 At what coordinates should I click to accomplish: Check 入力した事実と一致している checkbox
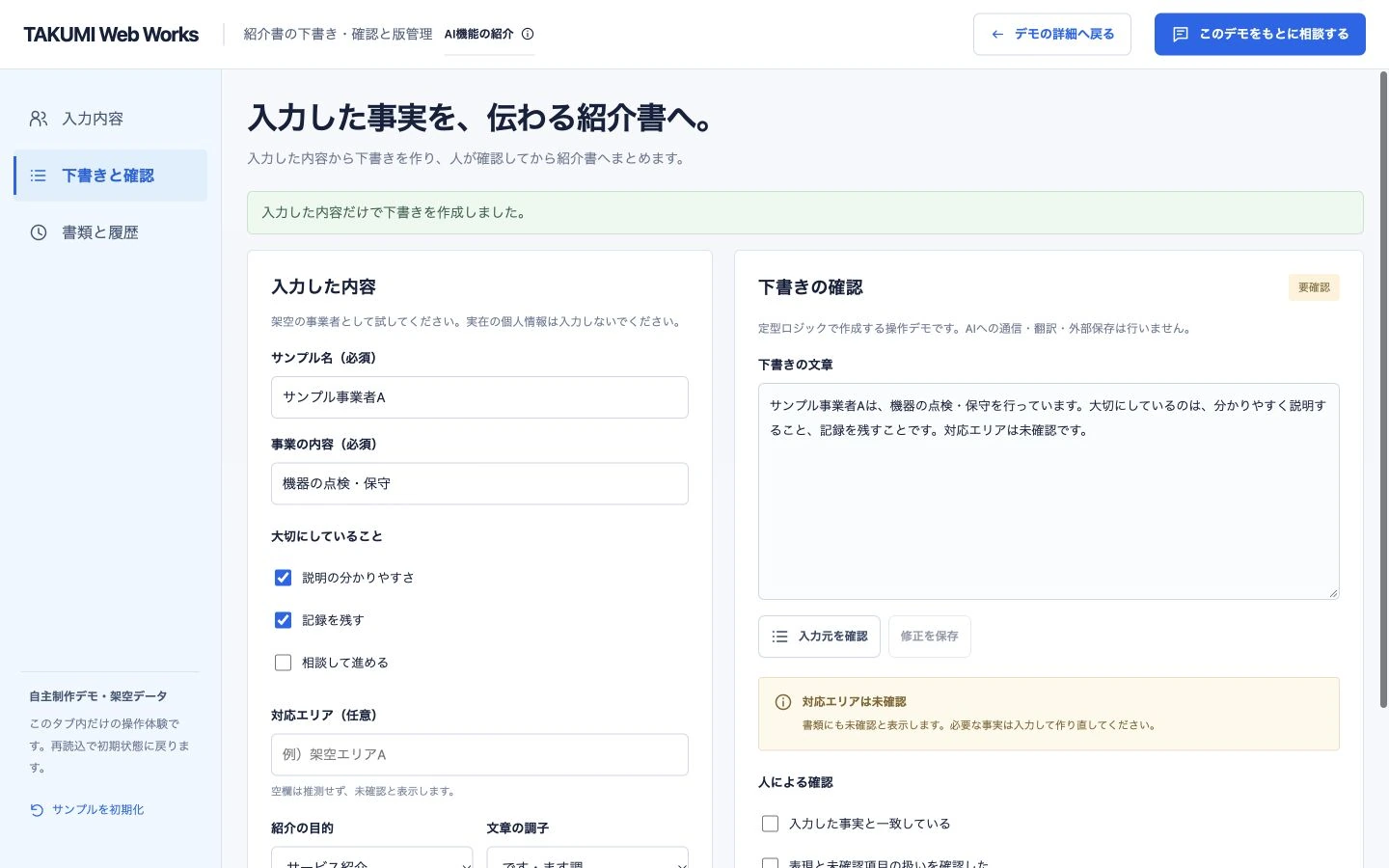770,824
